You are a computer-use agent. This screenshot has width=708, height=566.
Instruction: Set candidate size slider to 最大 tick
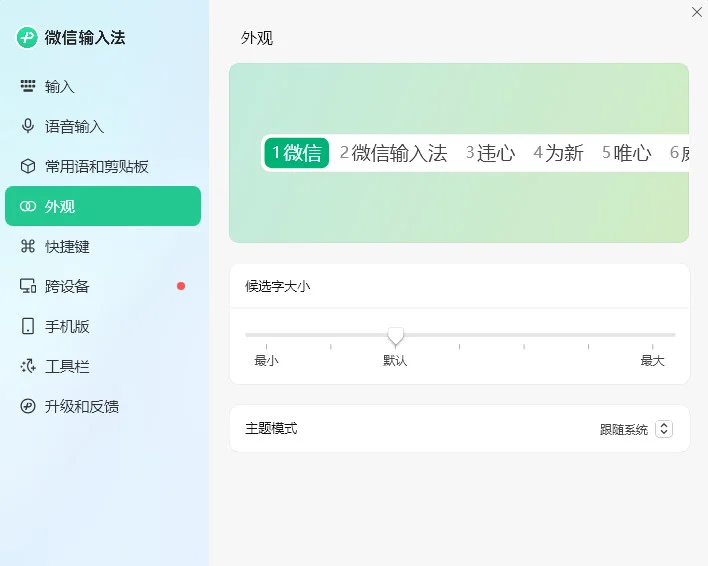tap(652, 346)
